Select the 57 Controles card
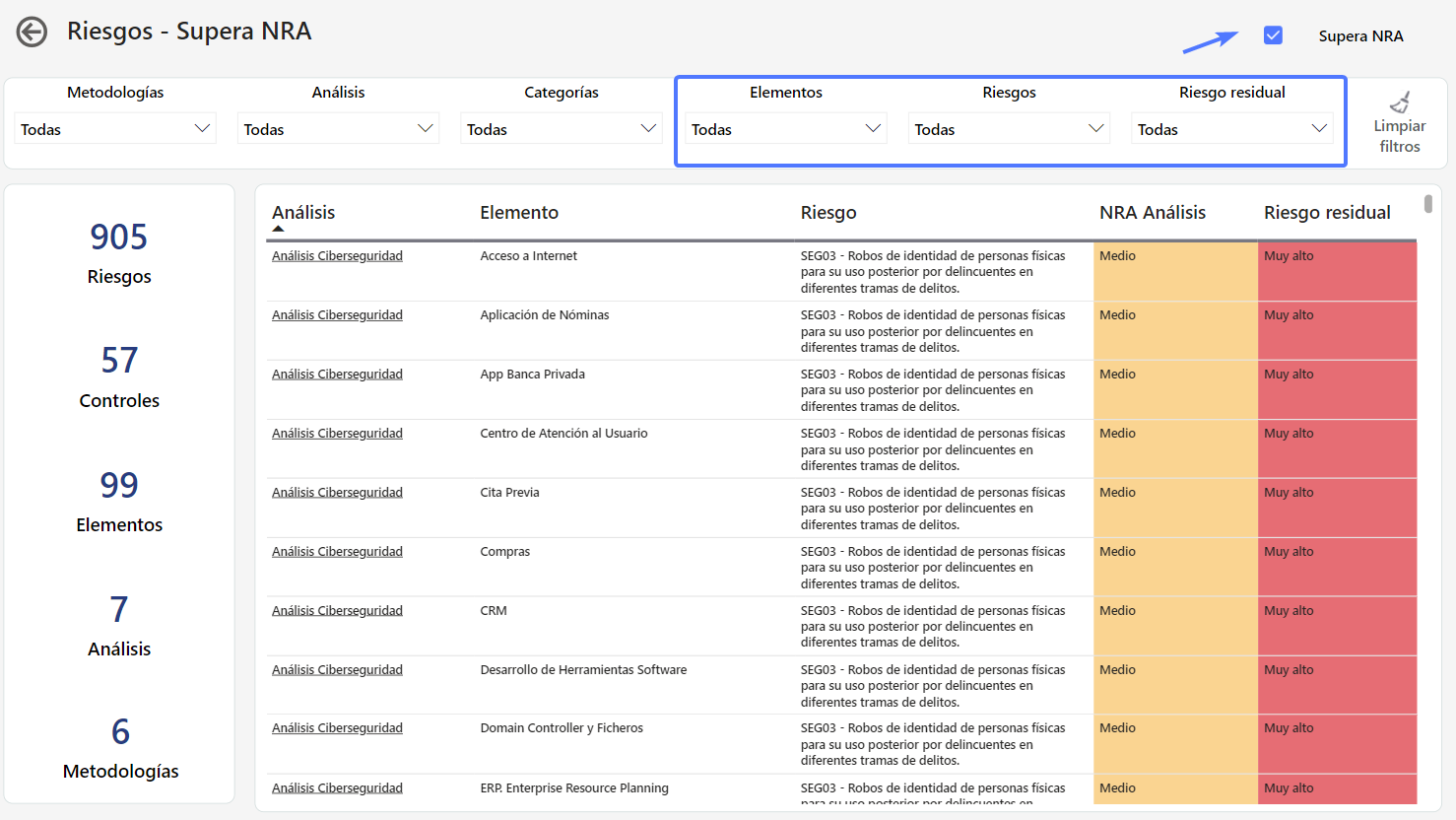 [x=119, y=376]
